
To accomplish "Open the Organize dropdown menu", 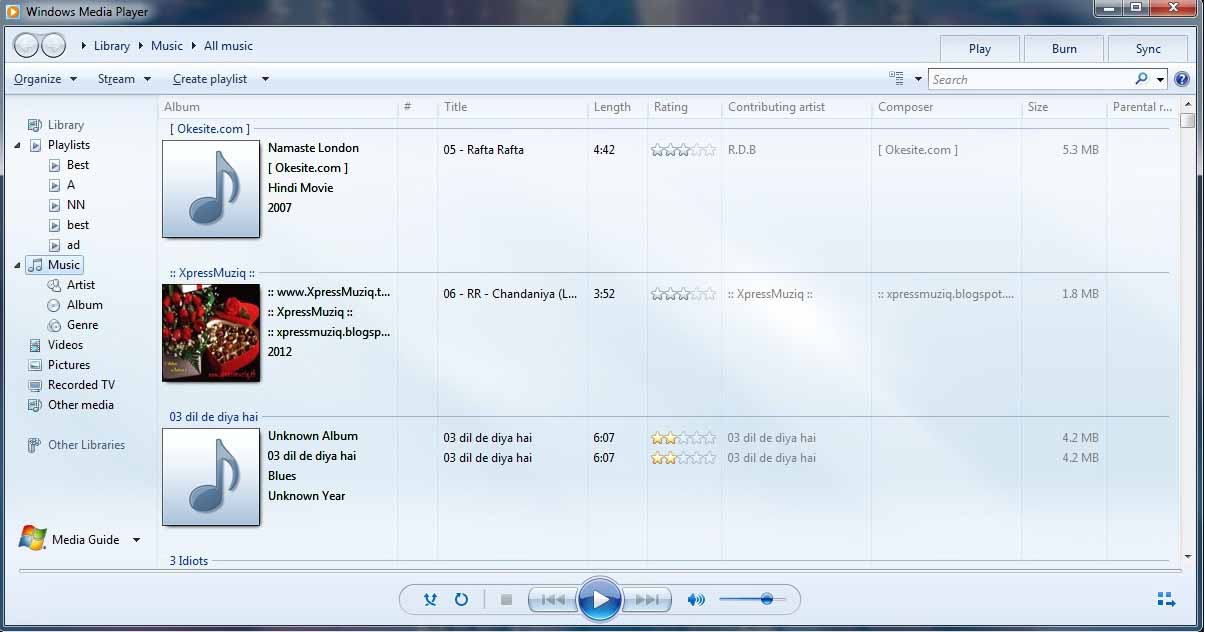I will coord(45,79).
